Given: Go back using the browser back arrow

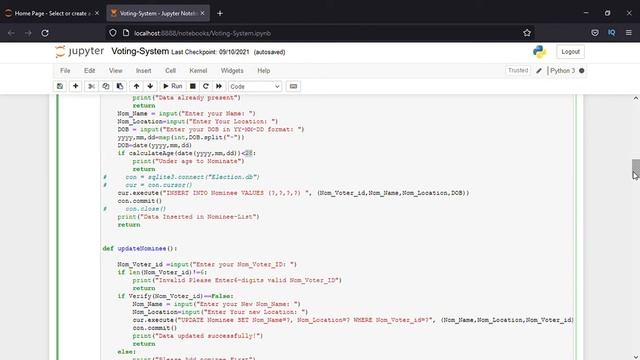Looking at the screenshot, I should pos(11,33).
